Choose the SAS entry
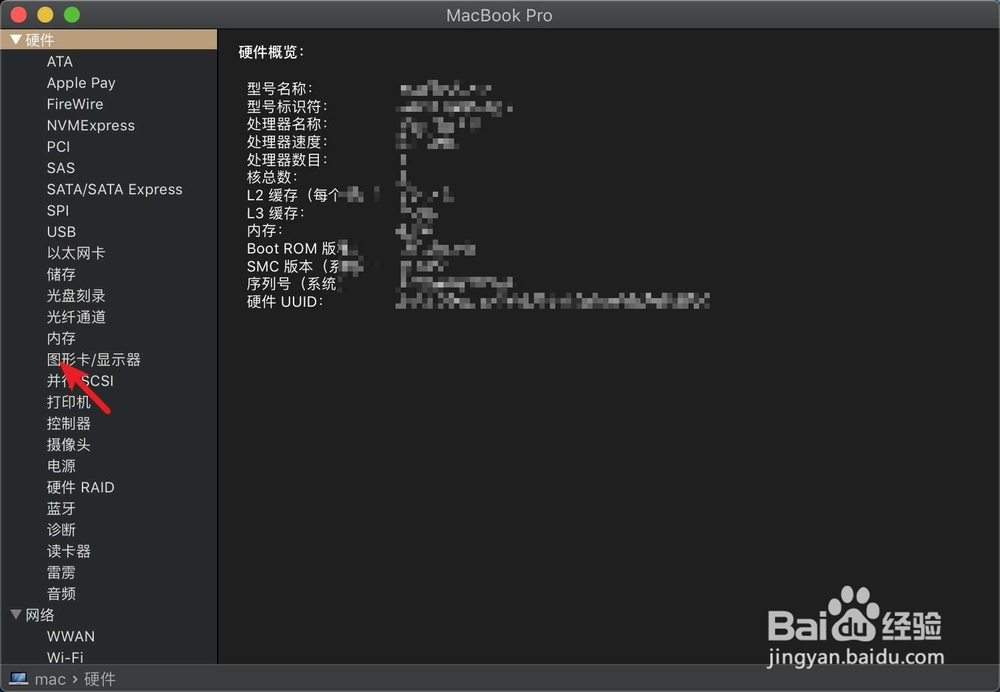1000x692 pixels. coord(61,168)
